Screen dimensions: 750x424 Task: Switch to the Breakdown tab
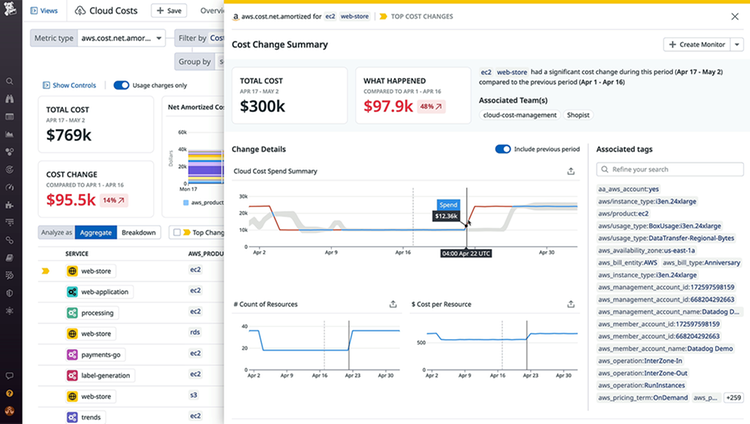pyautogui.click(x=139, y=233)
